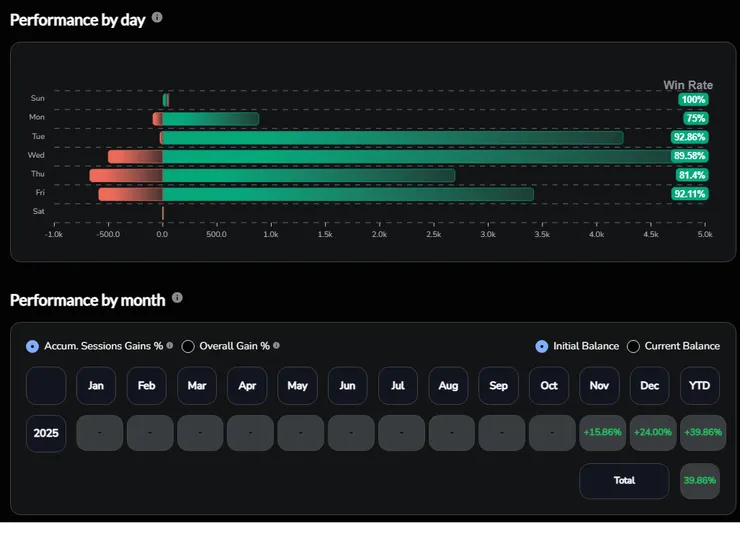Select Accum. Sessions Gains % radio button

tap(33, 346)
